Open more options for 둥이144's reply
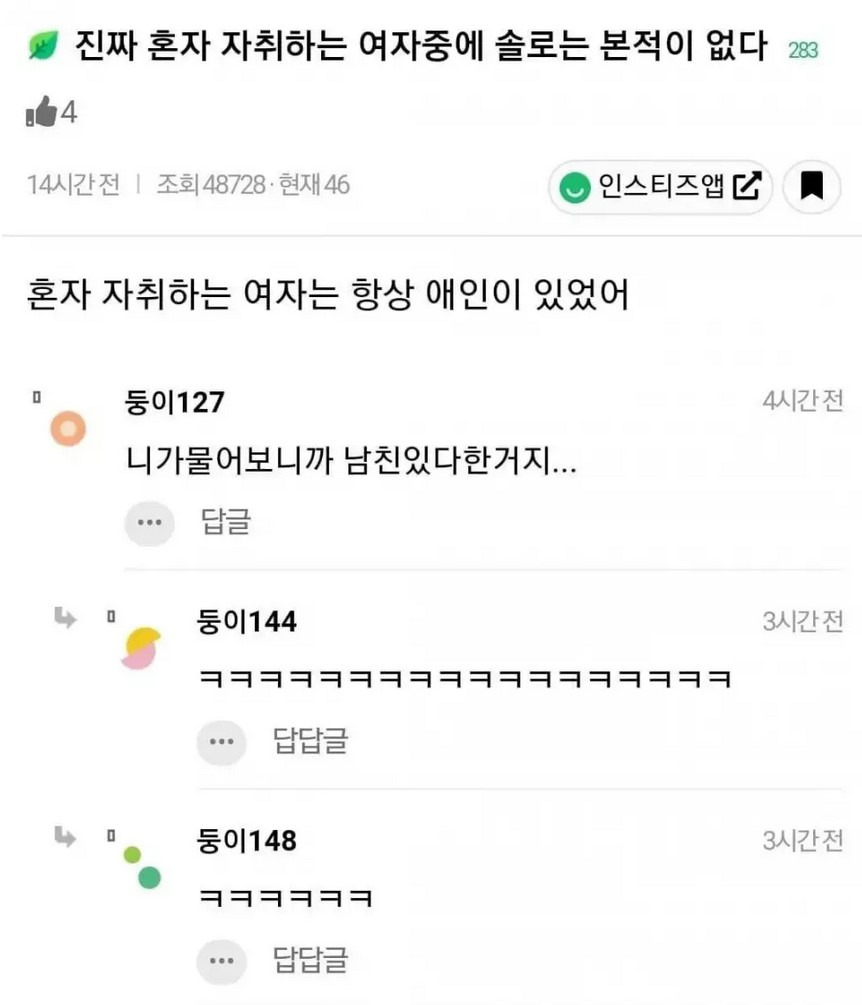This screenshot has height=1005, width=862. point(221,742)
